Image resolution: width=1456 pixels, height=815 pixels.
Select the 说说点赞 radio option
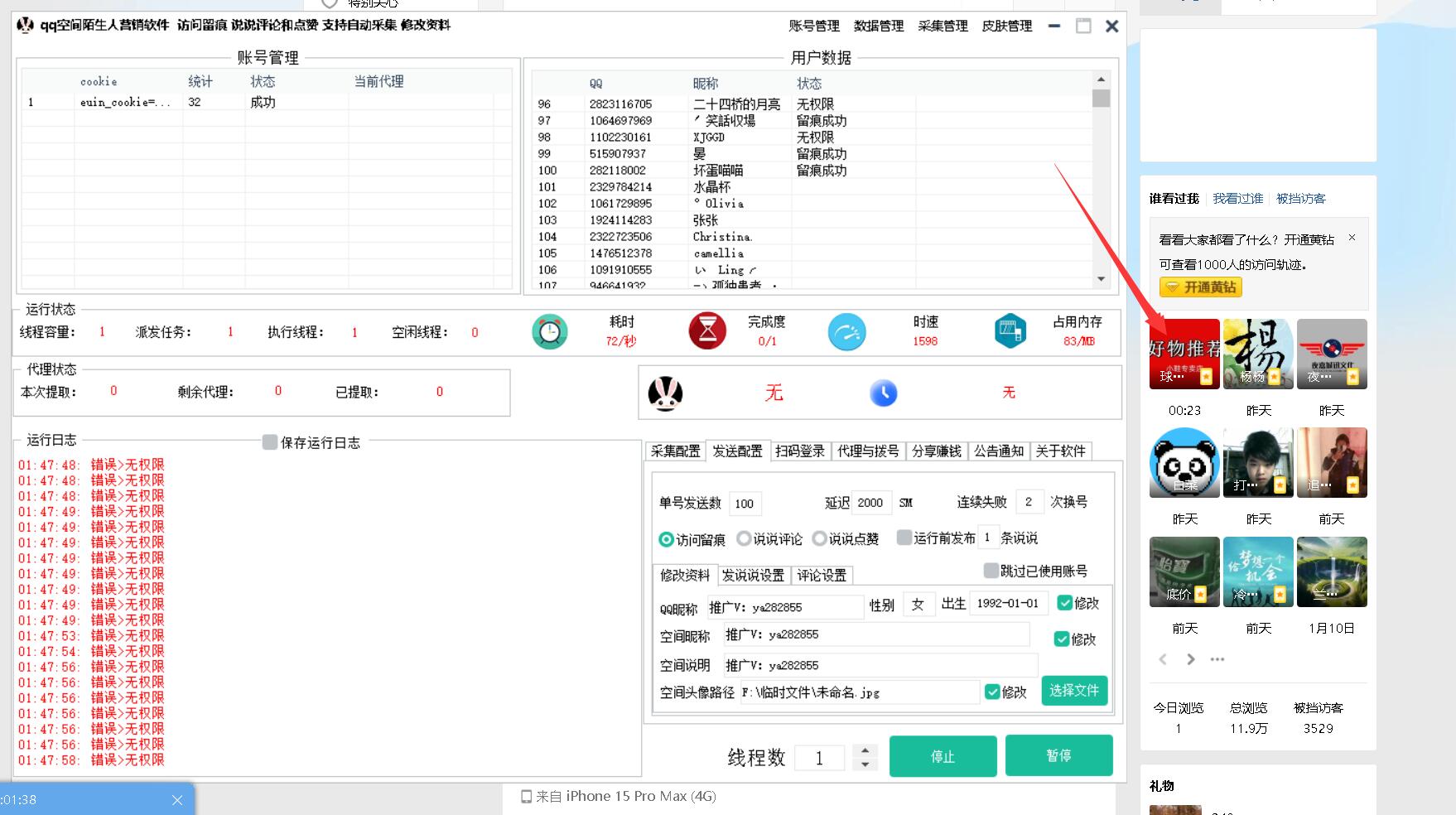pyautogui.click(x=819, y=539)
